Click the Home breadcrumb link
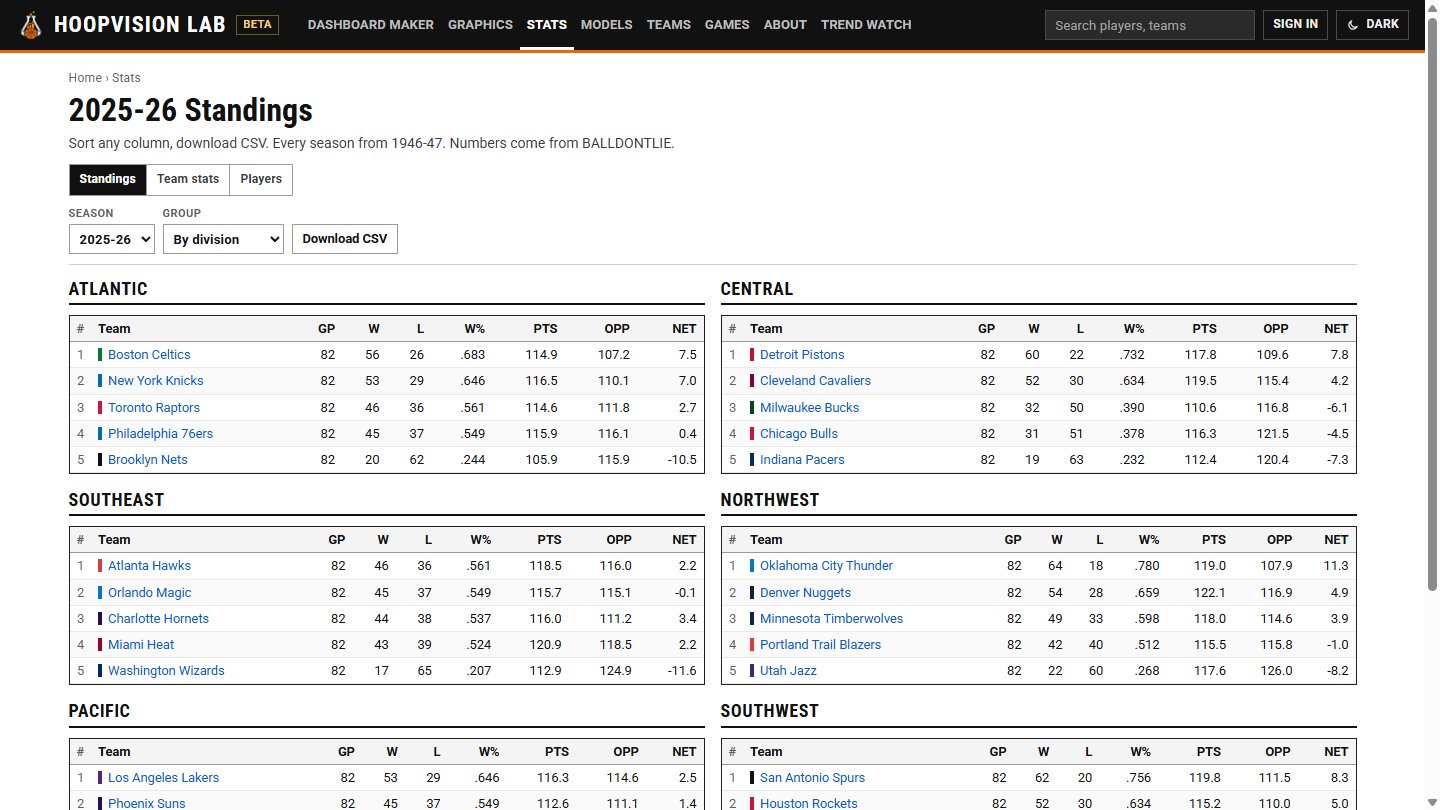The height and width of the screenshot is (810, 1440). (85, 78)
